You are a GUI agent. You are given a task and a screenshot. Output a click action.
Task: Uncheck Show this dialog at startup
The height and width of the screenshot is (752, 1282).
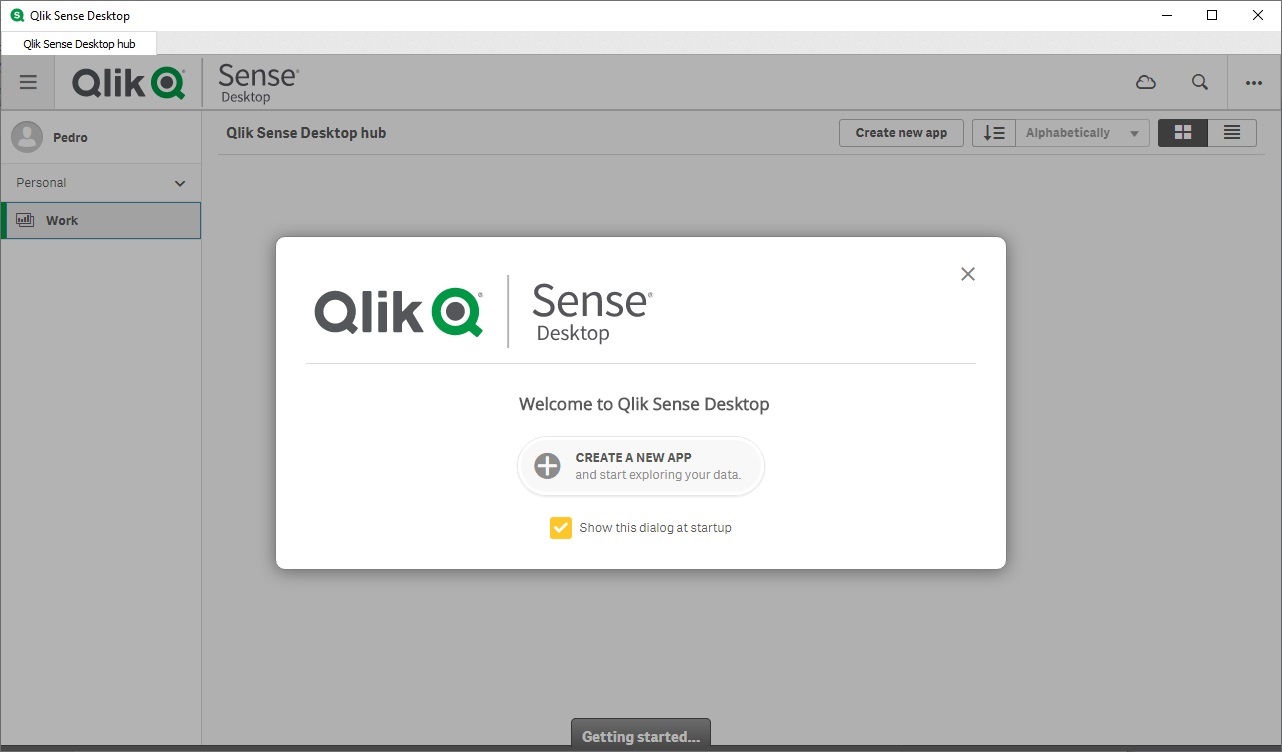[561, 527]
